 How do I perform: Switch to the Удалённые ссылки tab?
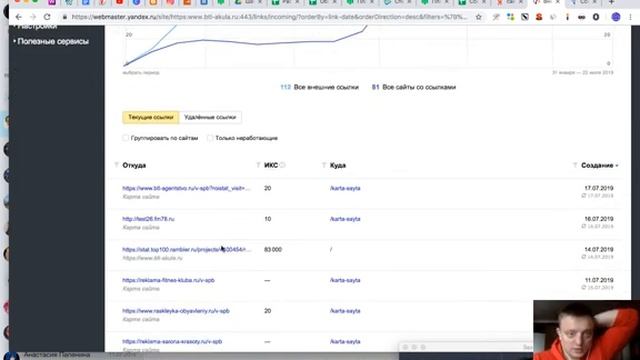[x=210, y=117]
